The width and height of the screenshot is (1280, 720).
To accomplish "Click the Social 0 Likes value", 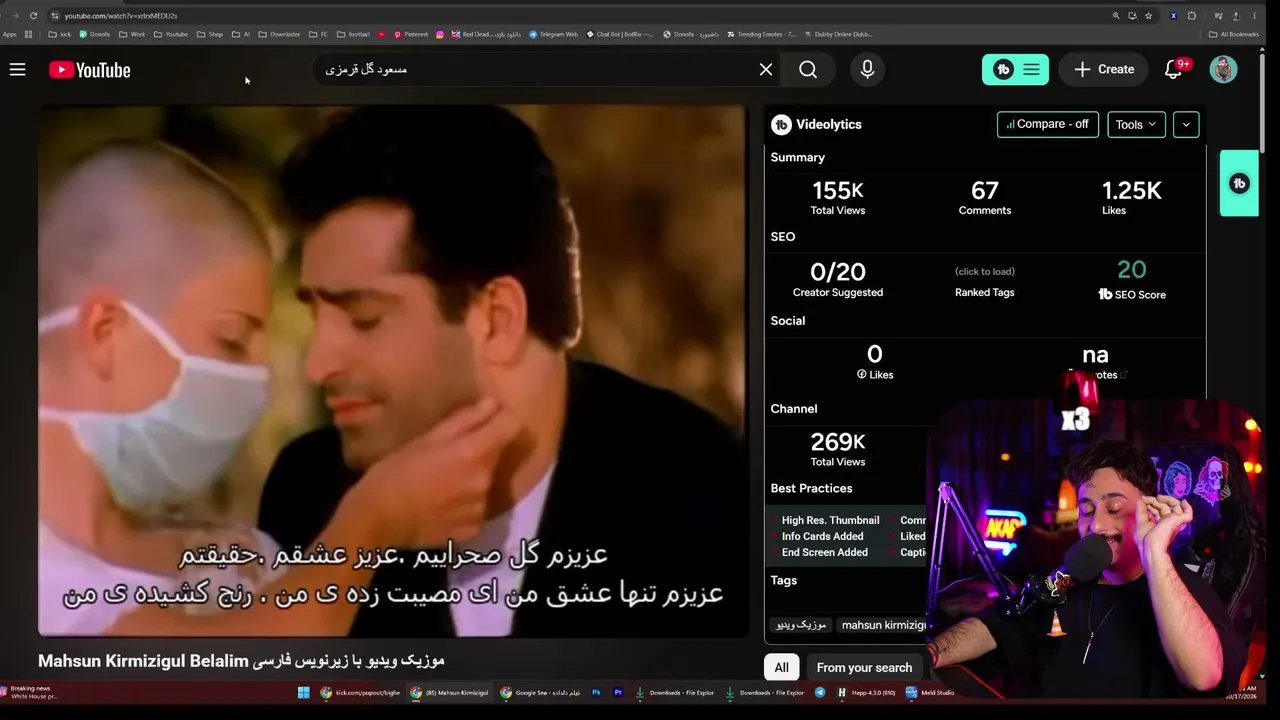I will point(875,354).
